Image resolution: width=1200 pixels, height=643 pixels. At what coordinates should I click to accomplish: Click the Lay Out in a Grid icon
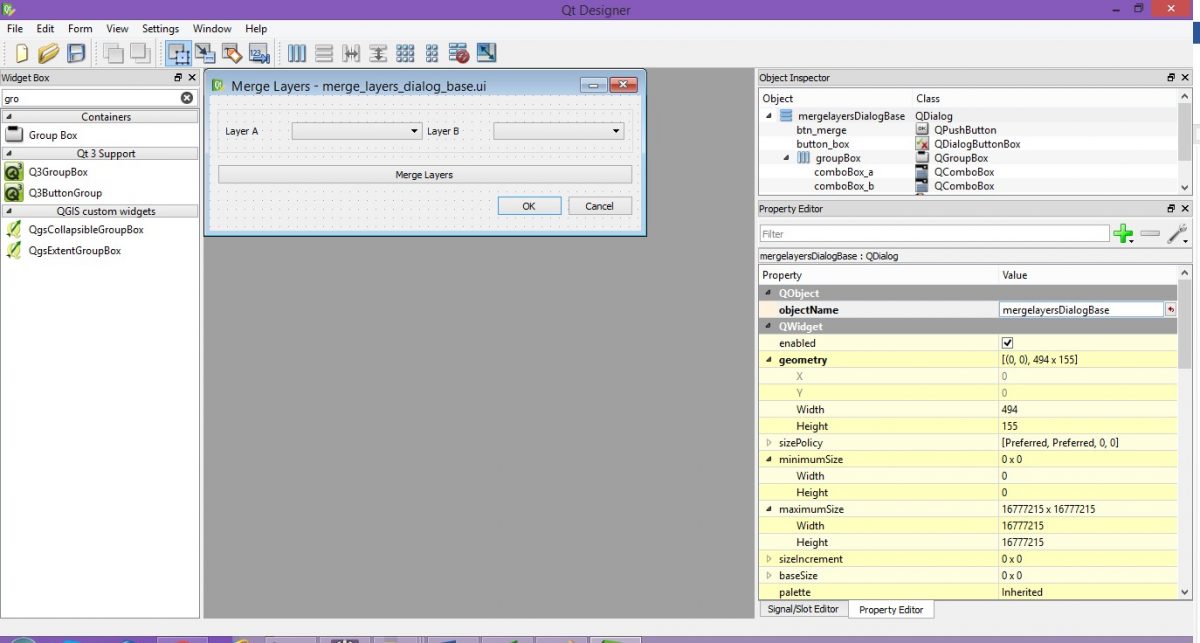(405, 53)
